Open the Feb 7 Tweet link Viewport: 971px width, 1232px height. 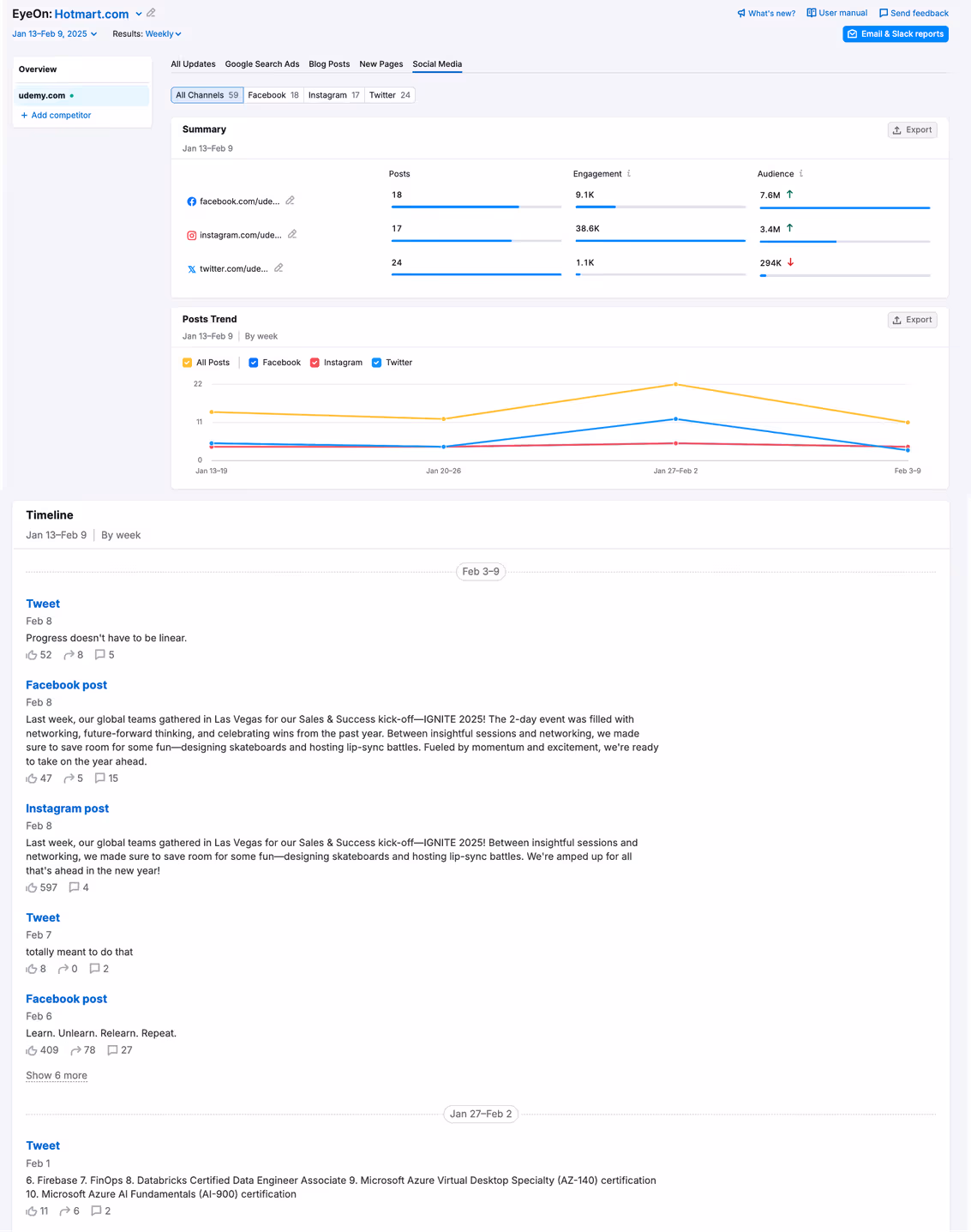[x=43, y=917]
